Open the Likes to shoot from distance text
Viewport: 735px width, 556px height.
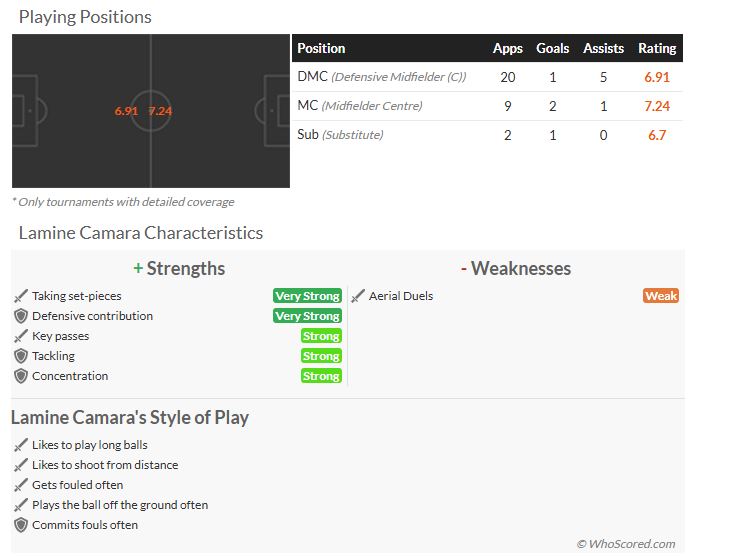[x=105, y=465]
